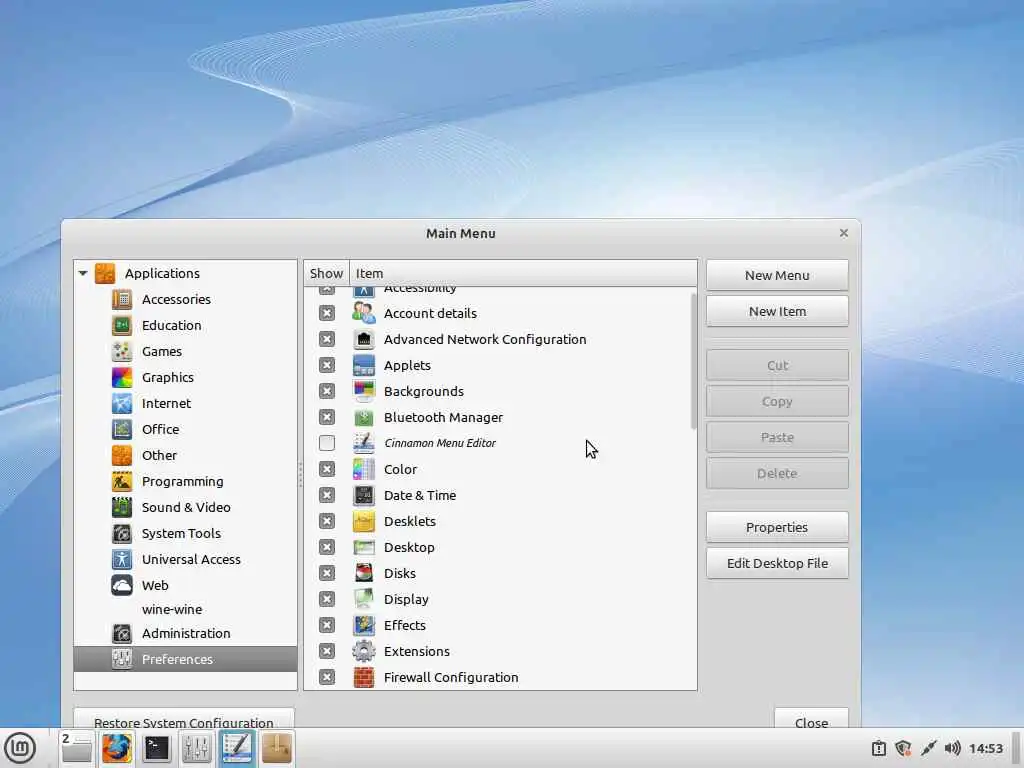Click the Firewall Configuration brick icon
The image size is (1024, 768).
[364, 677]
